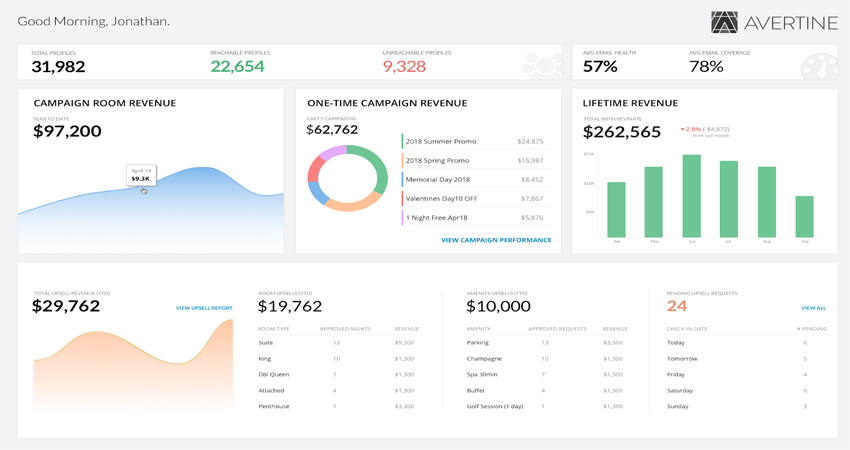
Task: Open the View Upsell Report link
Action: coord(204,308)
